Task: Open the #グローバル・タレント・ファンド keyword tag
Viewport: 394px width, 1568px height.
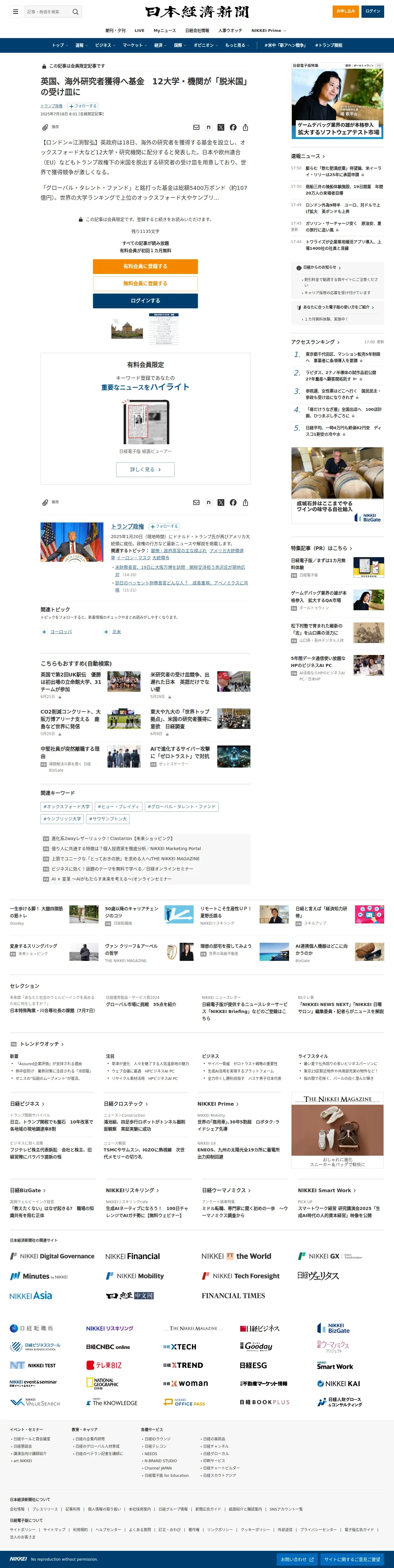Action: pos(181,807)
